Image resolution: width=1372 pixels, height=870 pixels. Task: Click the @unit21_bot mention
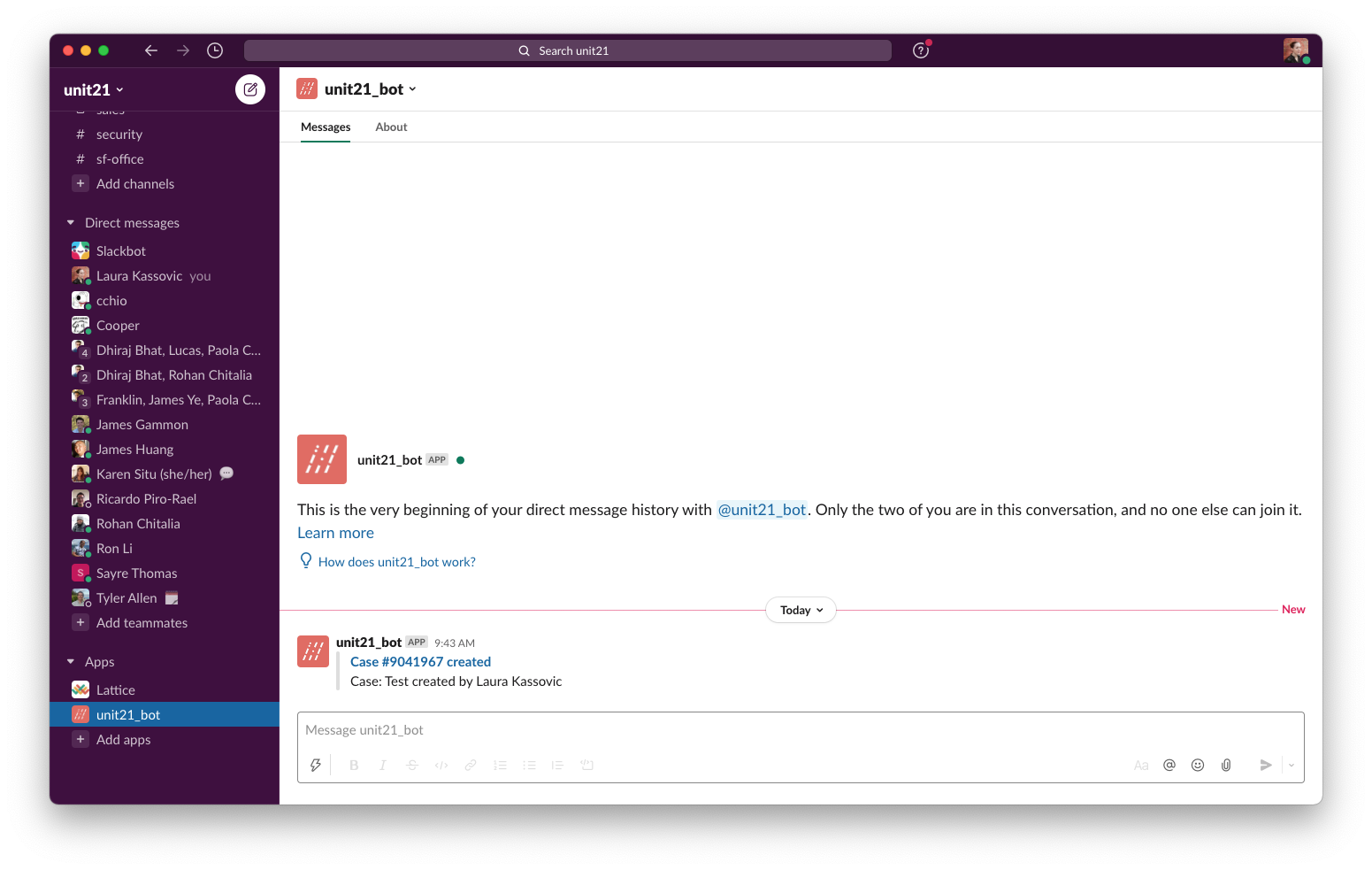762,510
